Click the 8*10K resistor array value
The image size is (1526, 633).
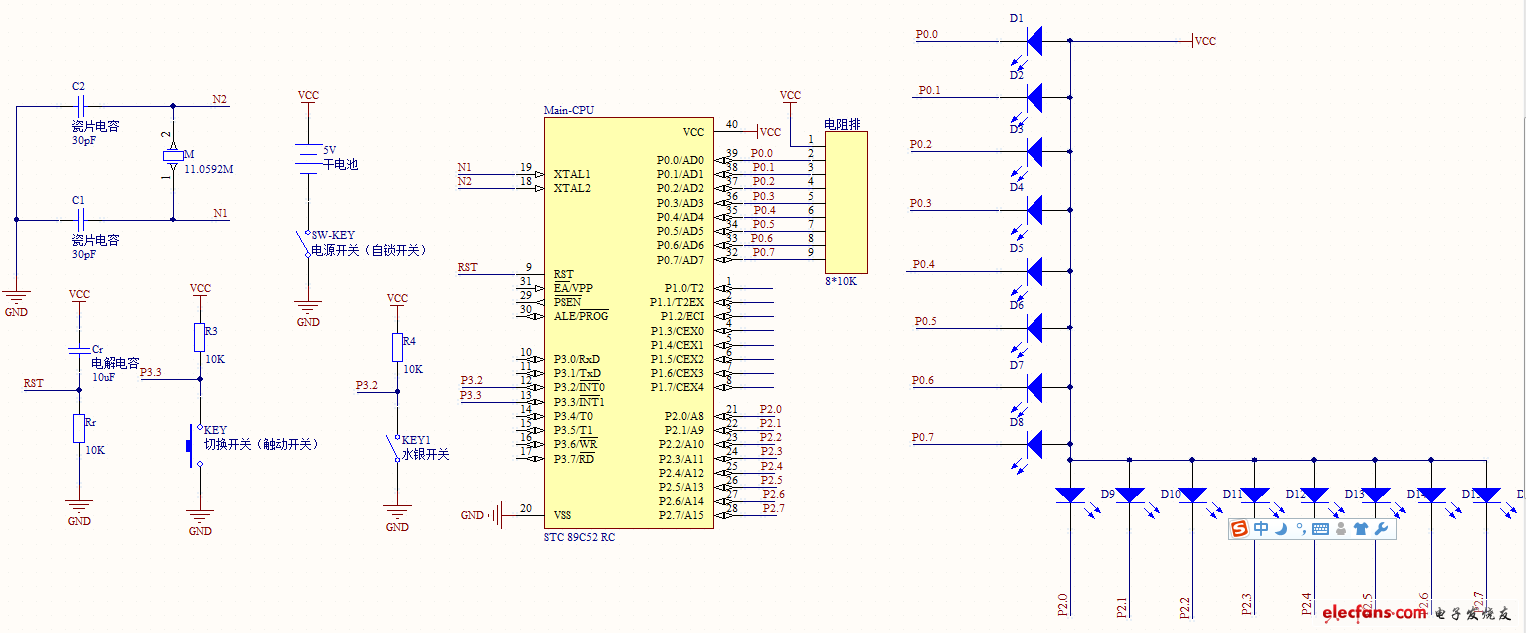point(841,281)
